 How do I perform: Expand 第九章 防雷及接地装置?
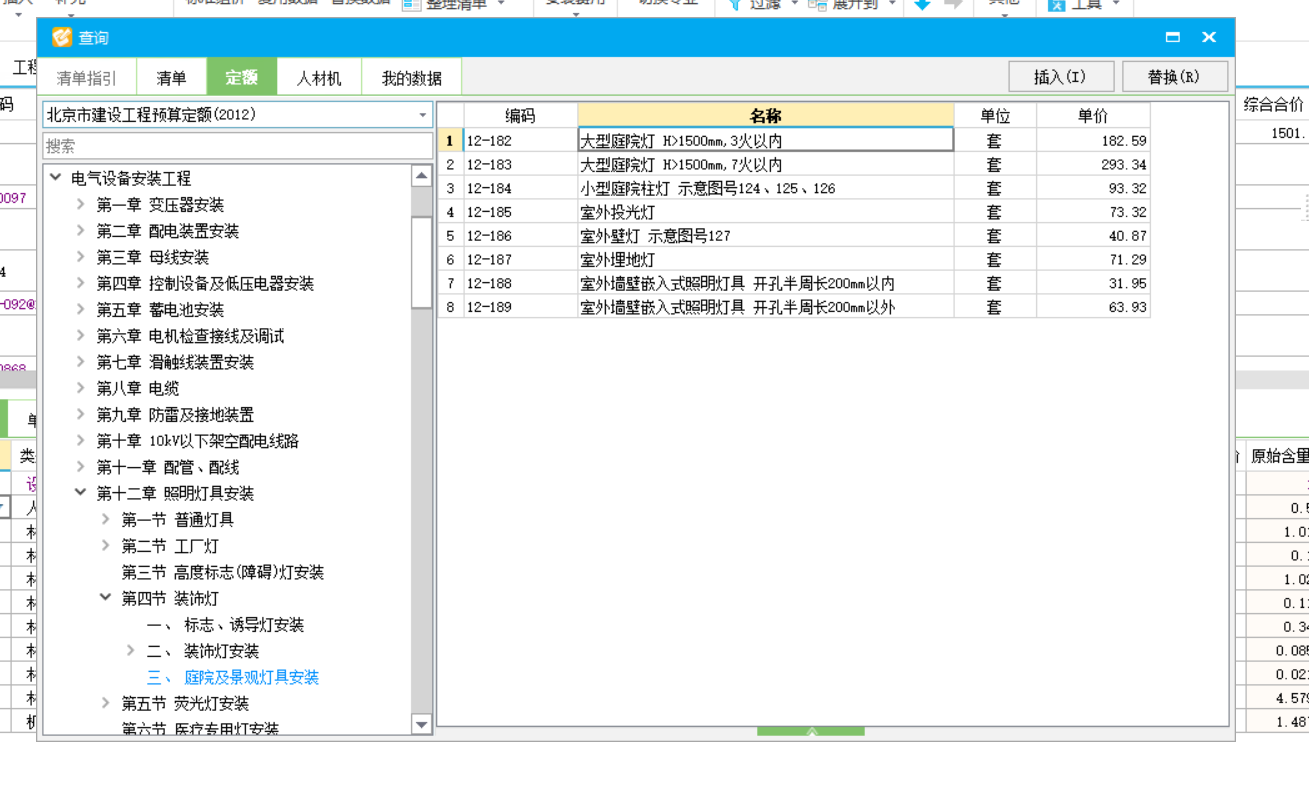[80, 415]
